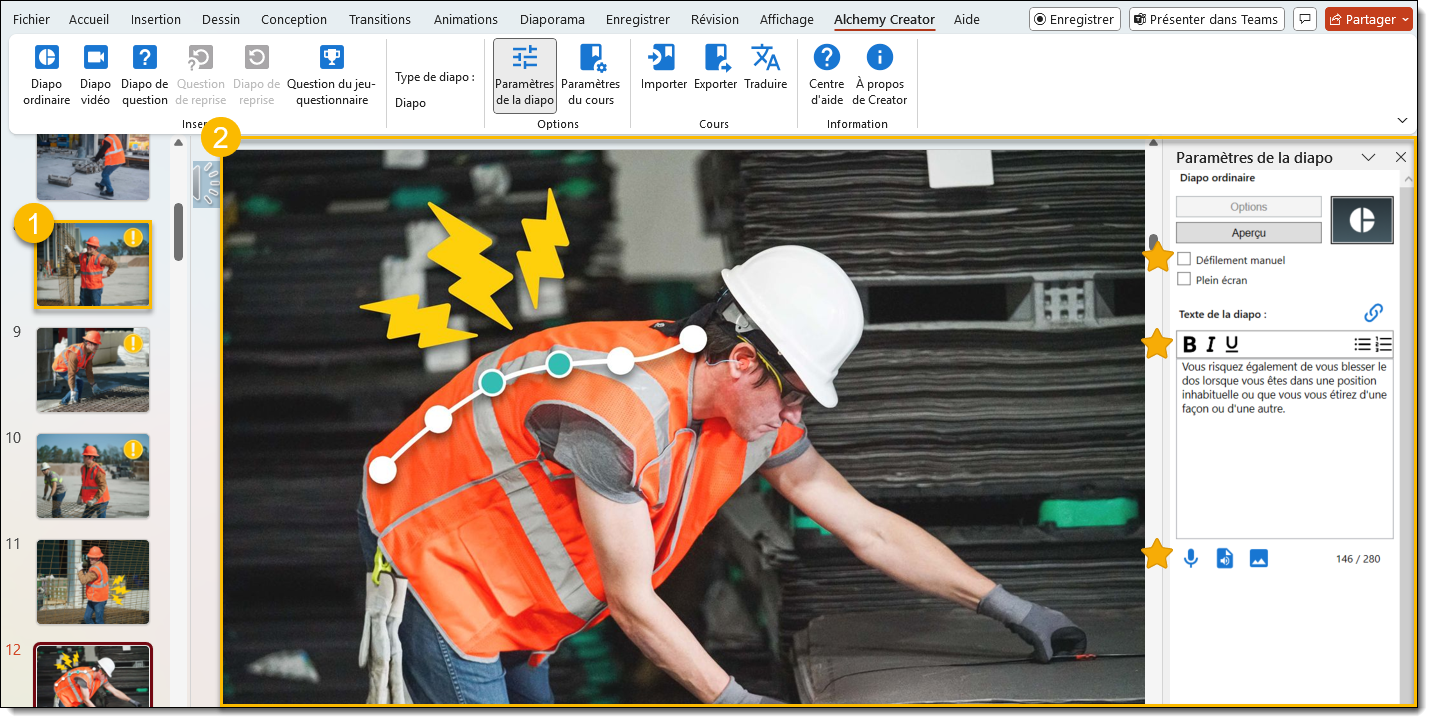The image size is (1433, 723).
Task: Open the Centre d'aide
Action: tap(826, 74)
